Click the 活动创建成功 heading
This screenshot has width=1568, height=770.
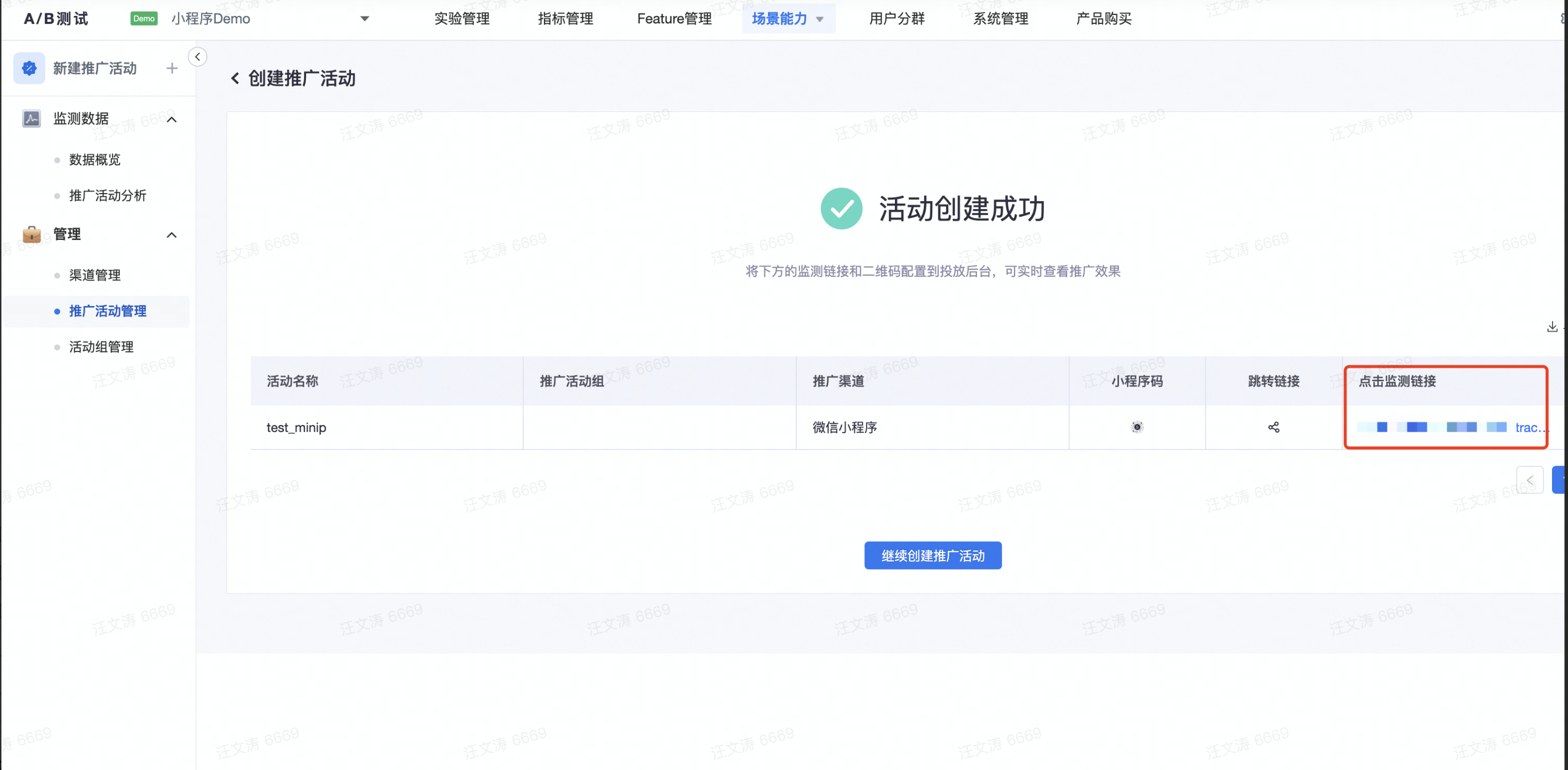tap(962, 209)
